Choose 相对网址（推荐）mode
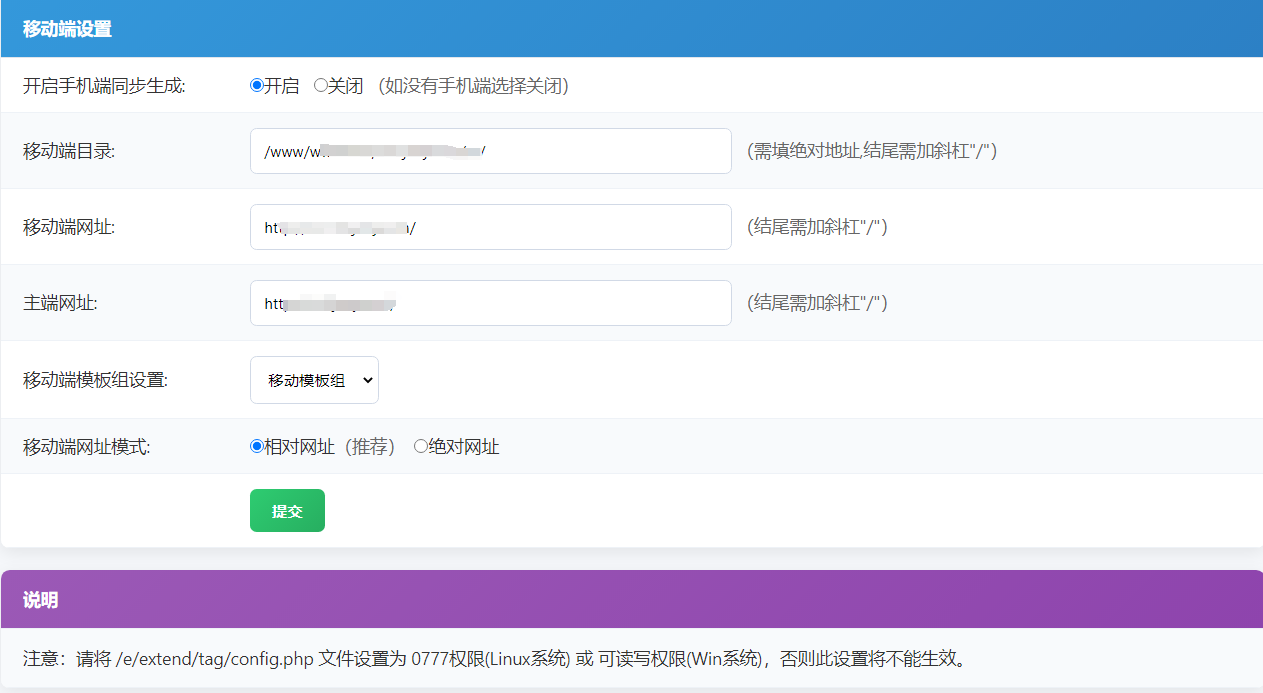Screen dimensions: 1263x693 coord(257,446)
